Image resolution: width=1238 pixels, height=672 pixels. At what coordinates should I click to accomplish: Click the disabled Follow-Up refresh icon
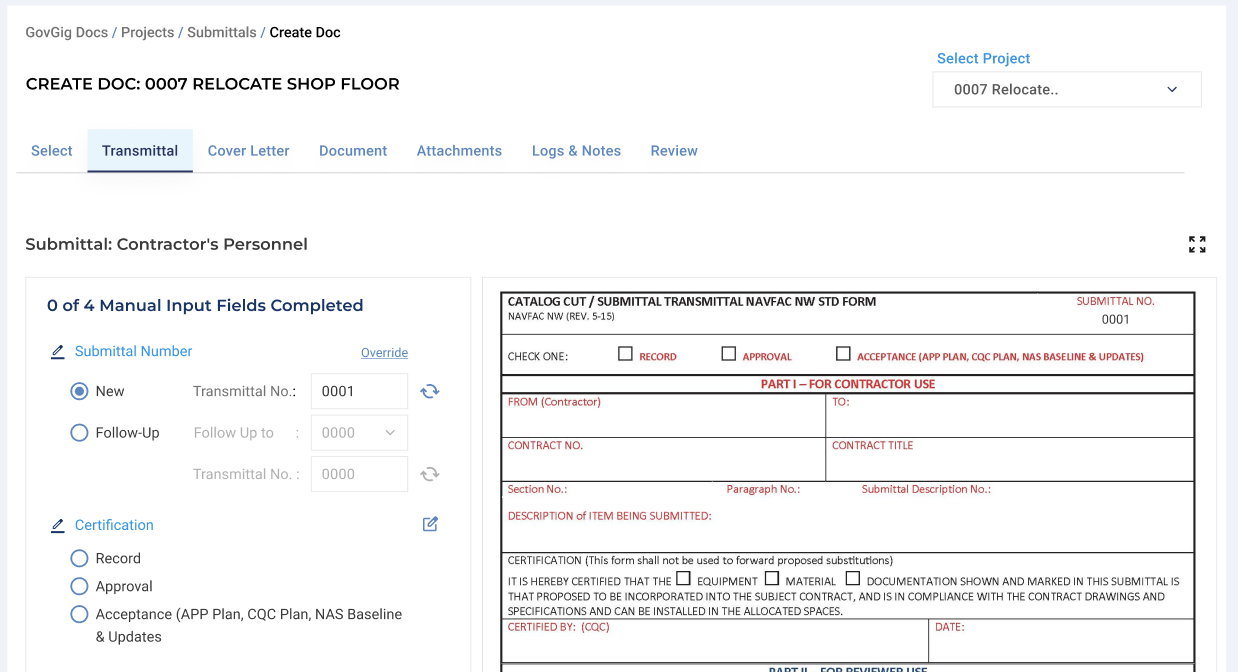[430, 475]
